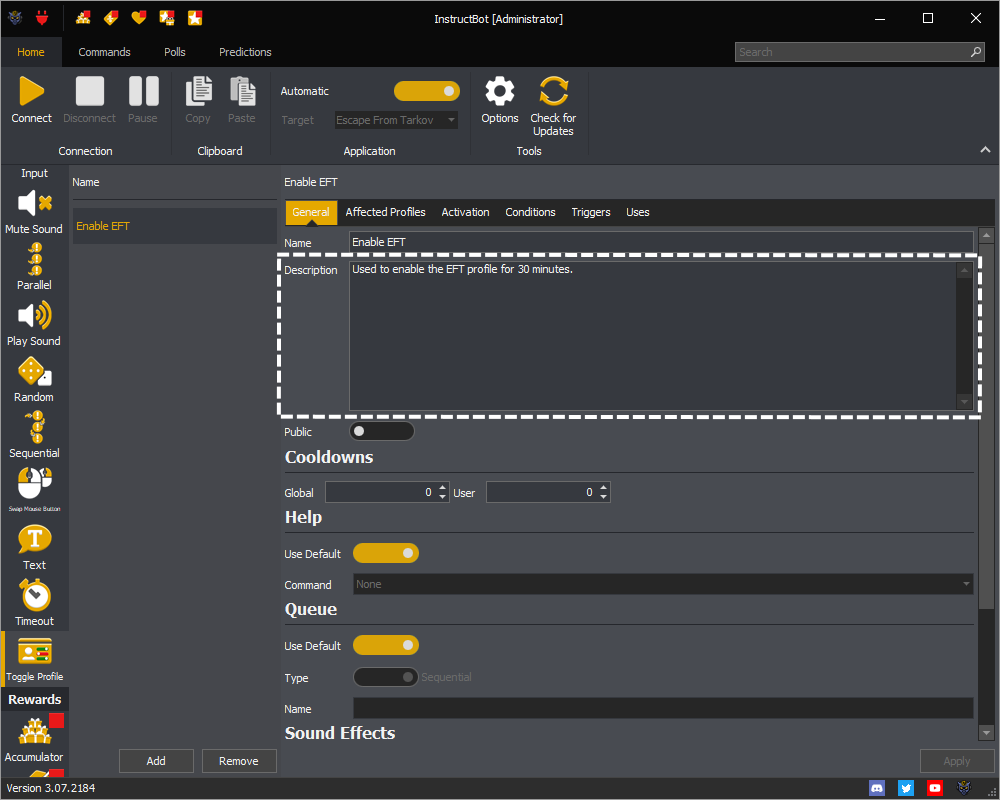Select the Timeout stopwatch icon
Screen dimensions: 1000x800
coord(34,596)
